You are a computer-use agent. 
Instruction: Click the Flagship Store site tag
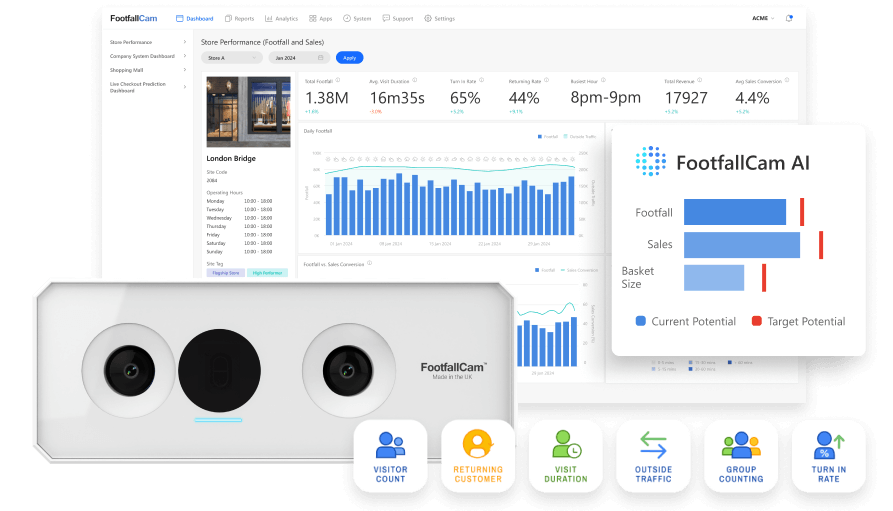225,273
